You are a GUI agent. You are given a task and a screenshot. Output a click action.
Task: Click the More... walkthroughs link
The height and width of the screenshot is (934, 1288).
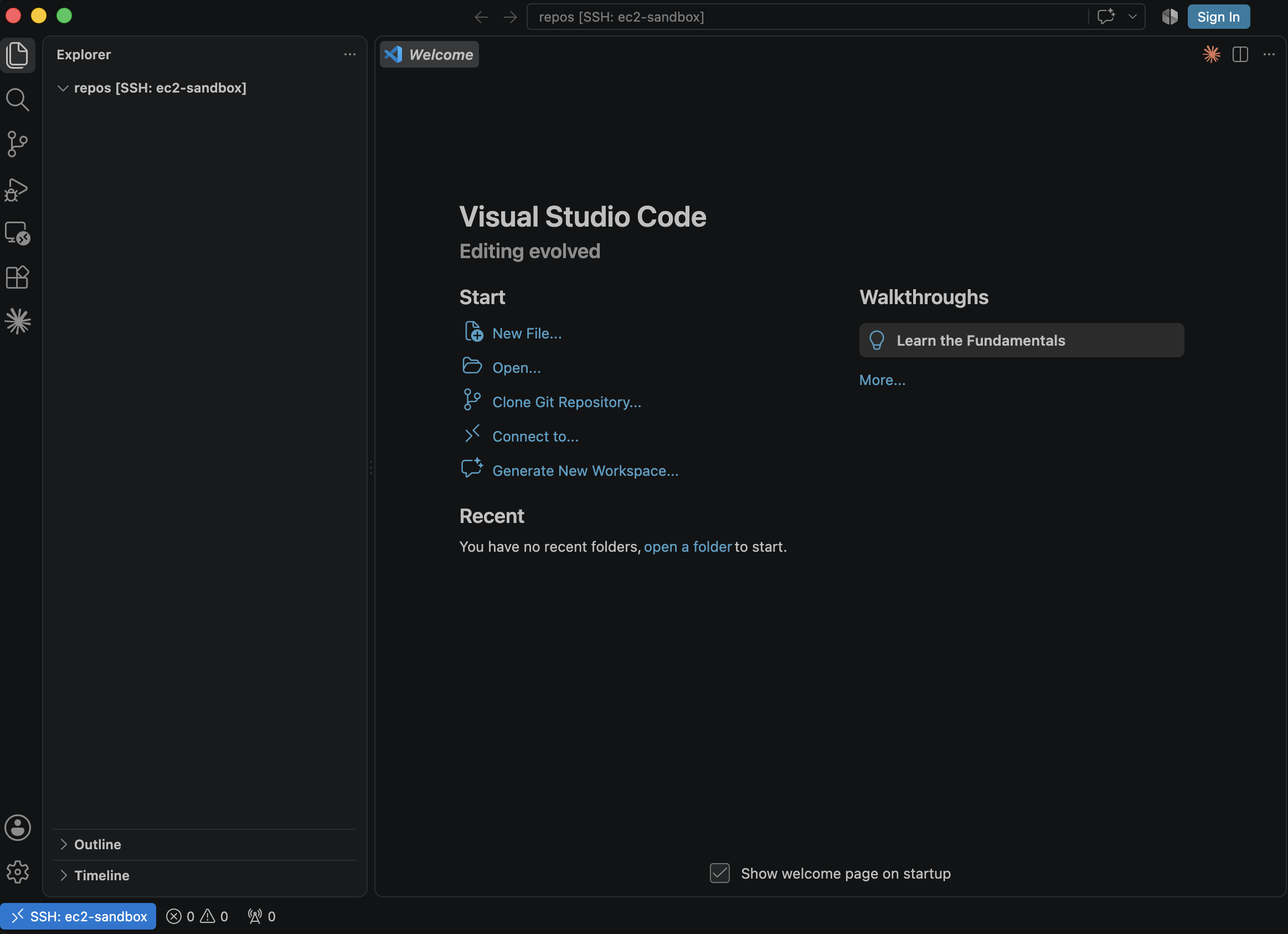point(883,380)
